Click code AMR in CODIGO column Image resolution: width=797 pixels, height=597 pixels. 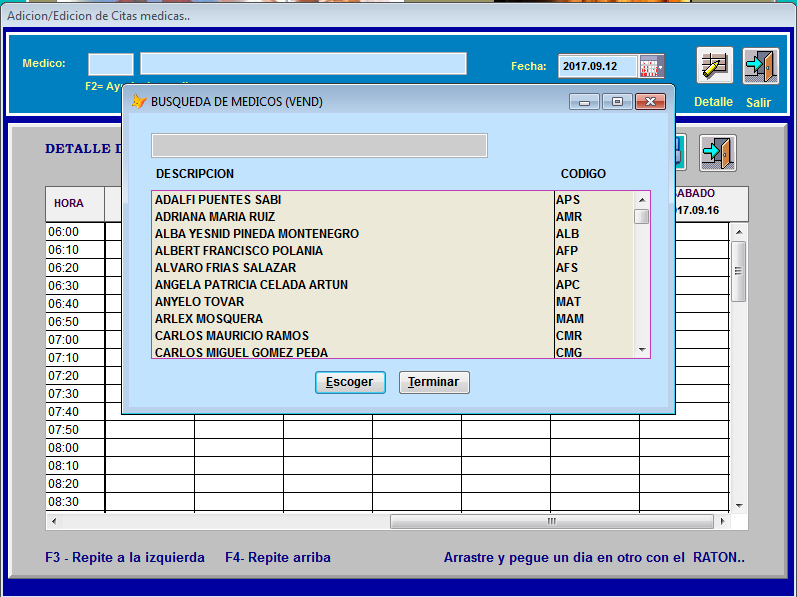tap(569, 217)
